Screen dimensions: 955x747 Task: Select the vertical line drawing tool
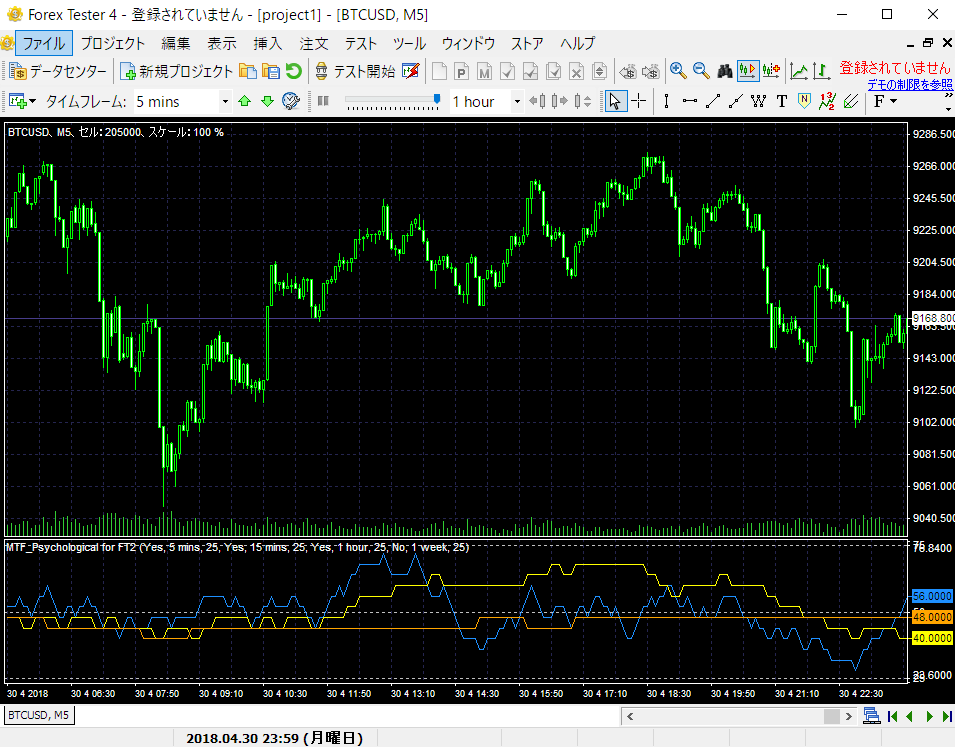(666, 101)
